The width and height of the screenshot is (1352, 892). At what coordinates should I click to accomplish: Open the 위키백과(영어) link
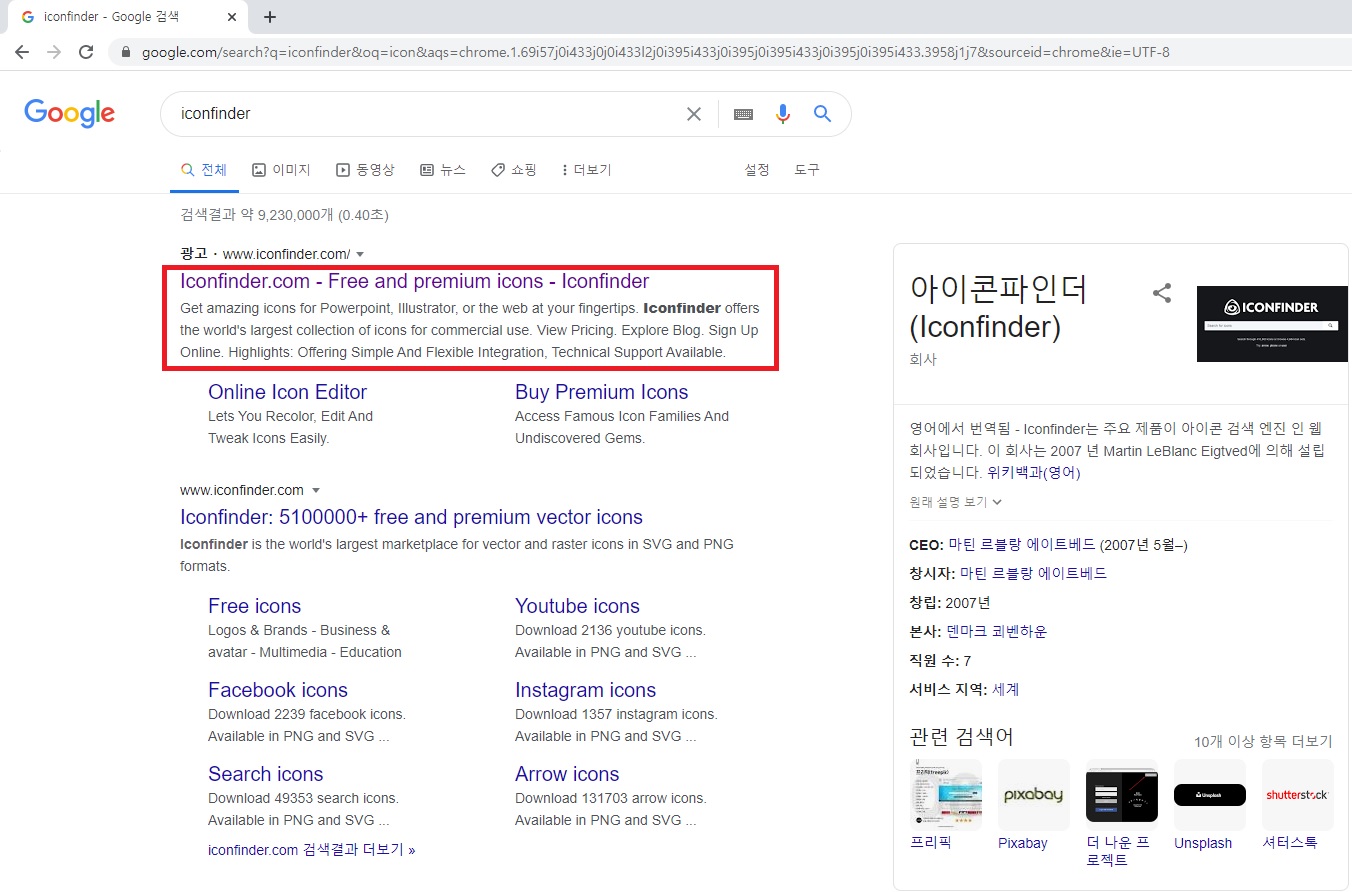coord(1033,473)
